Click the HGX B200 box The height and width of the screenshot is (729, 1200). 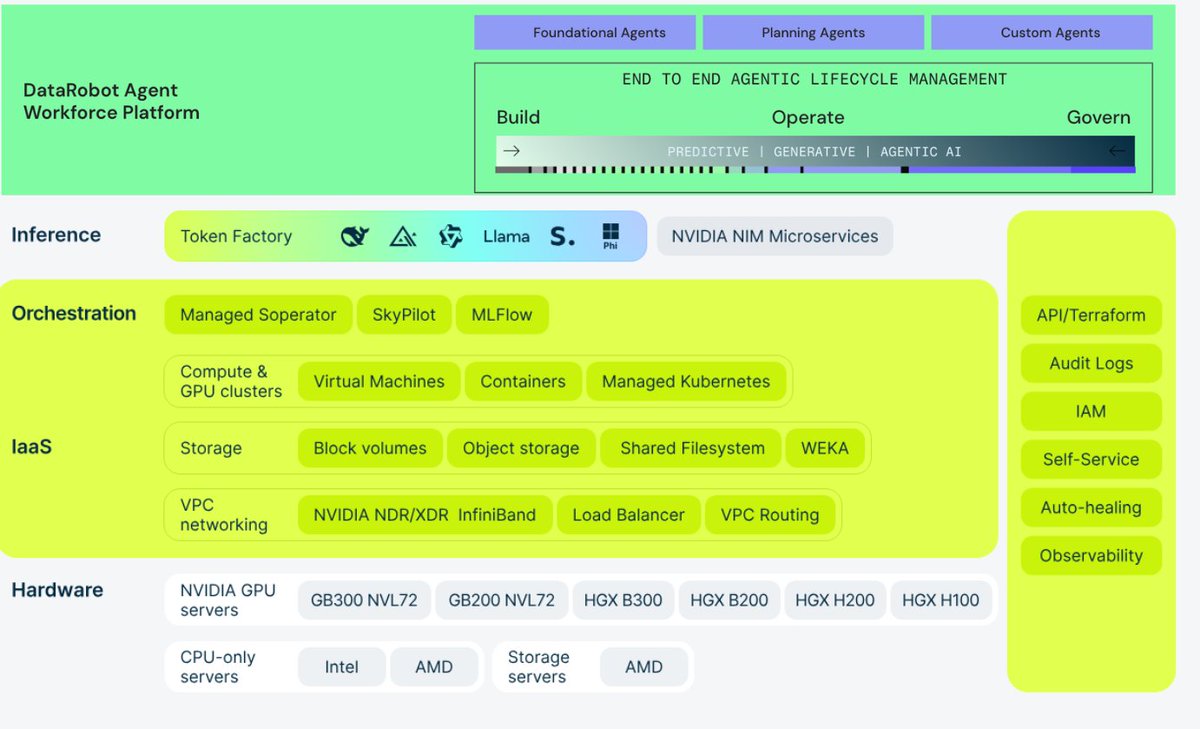729,600
